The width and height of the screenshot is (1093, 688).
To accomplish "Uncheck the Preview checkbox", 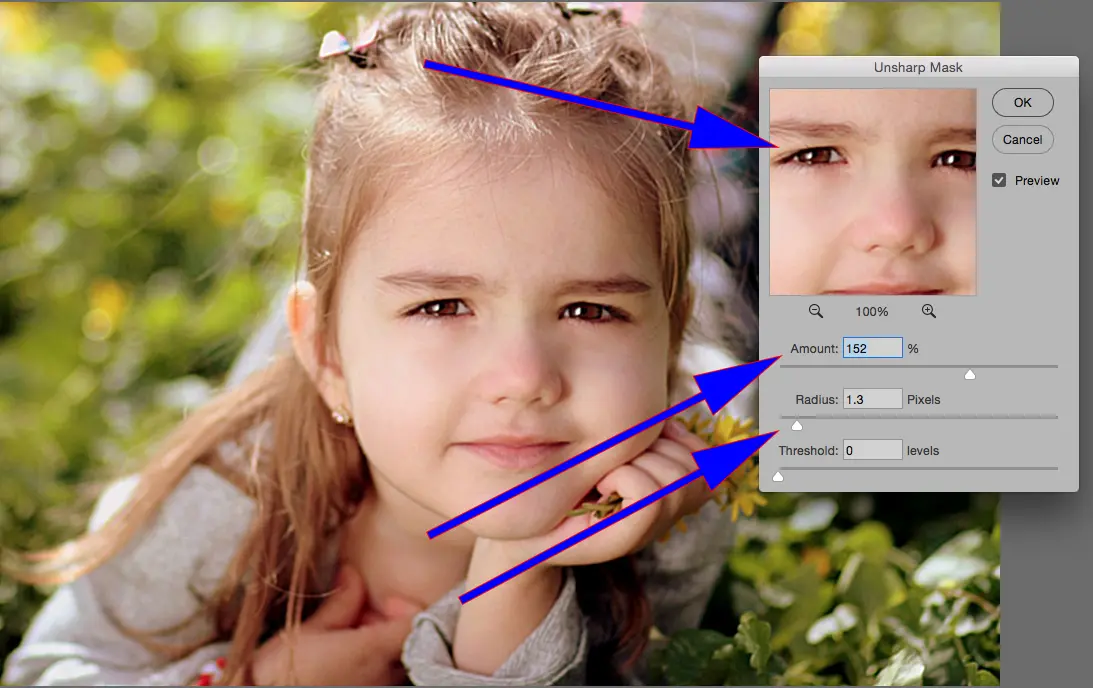I will tap(999, 181).
